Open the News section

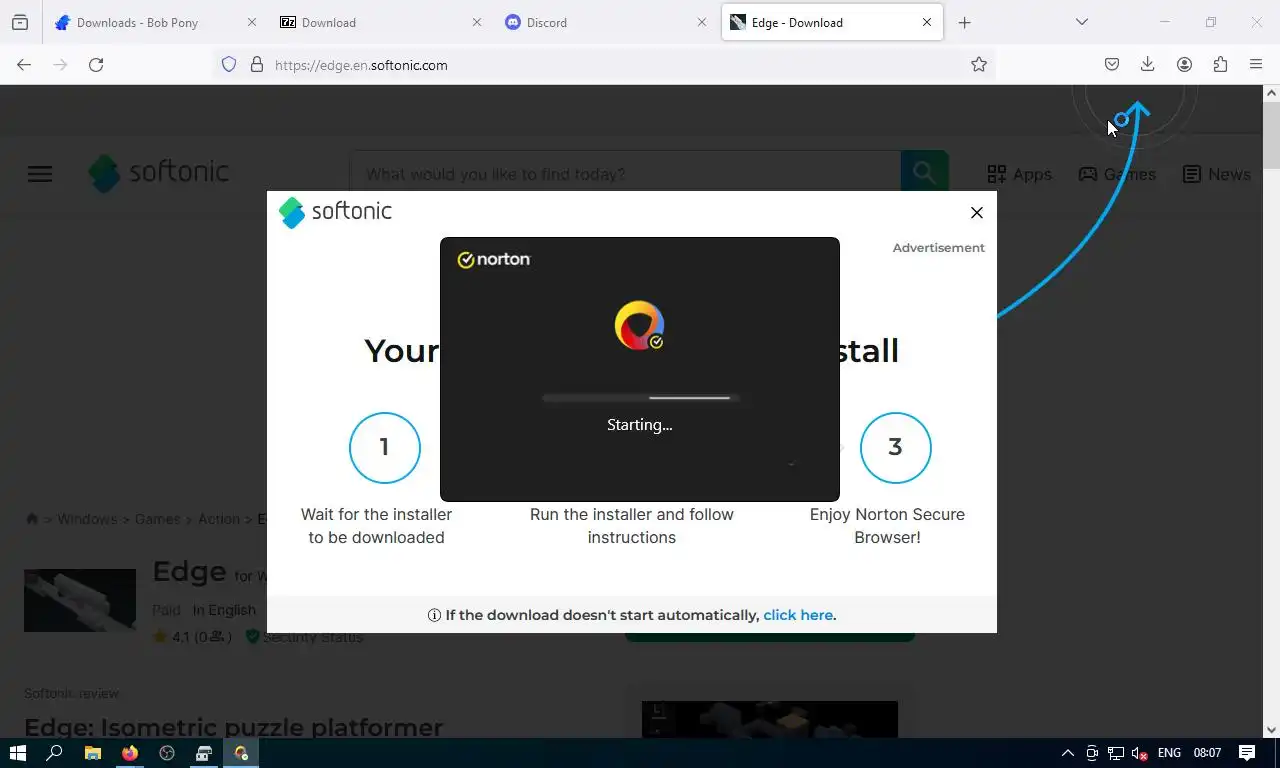(x=1216, y=174)
